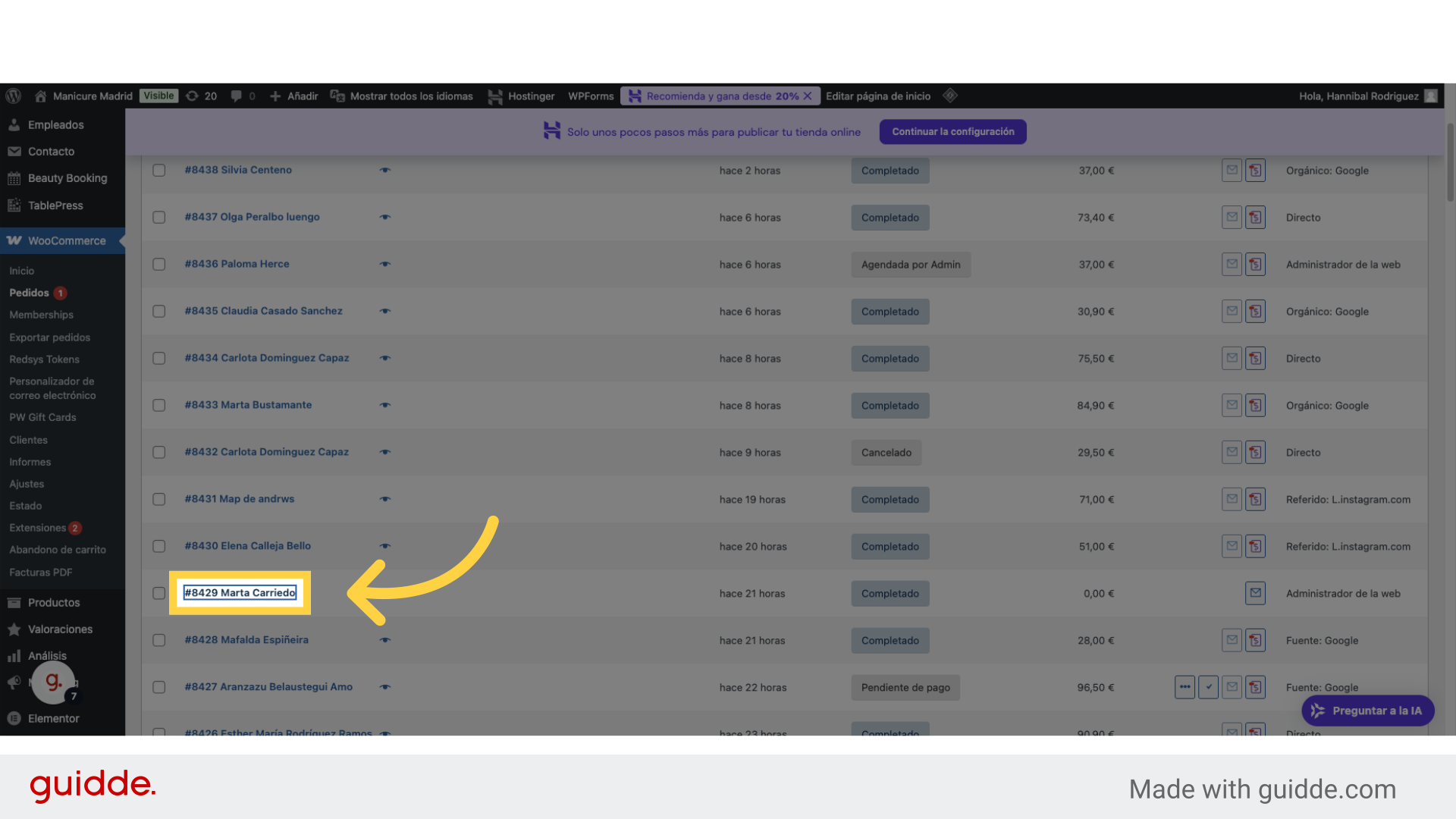This screenshot has height=819, width=1456.
Task: Tick the checkbox beside order #8432
Action: point(158,452)
